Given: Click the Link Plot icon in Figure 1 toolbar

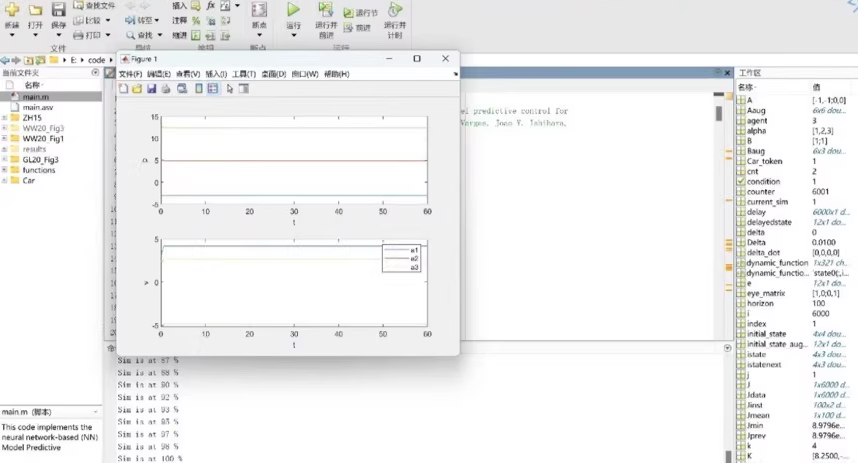Looking at the screenshot, I should click(182, 89).
